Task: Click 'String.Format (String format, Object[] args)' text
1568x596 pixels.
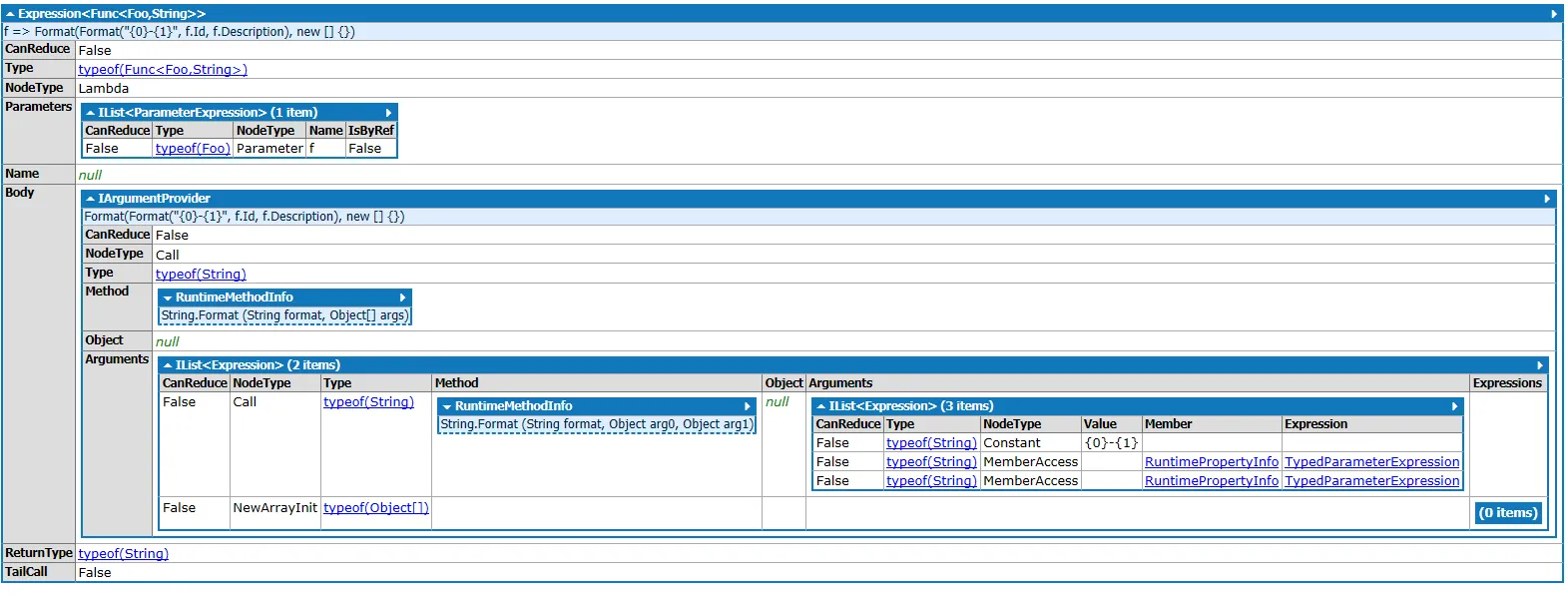Action: coord(284,315)
